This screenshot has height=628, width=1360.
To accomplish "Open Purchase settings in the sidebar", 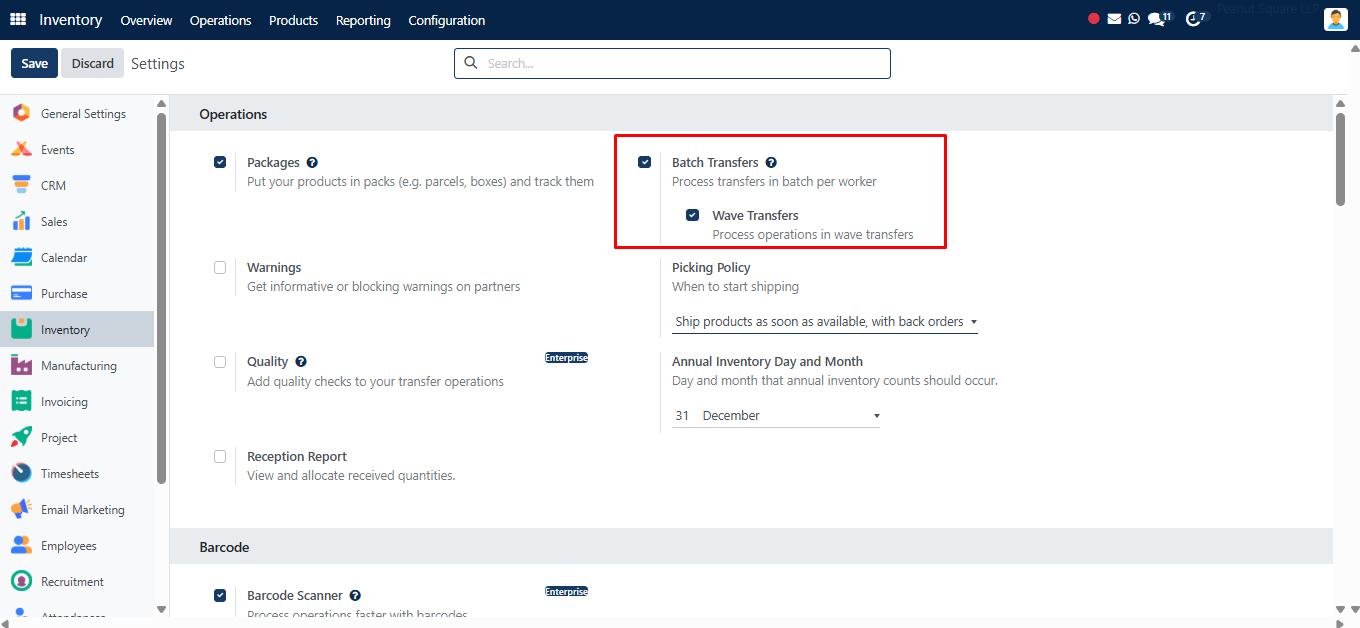I will [x=77, y=294].
